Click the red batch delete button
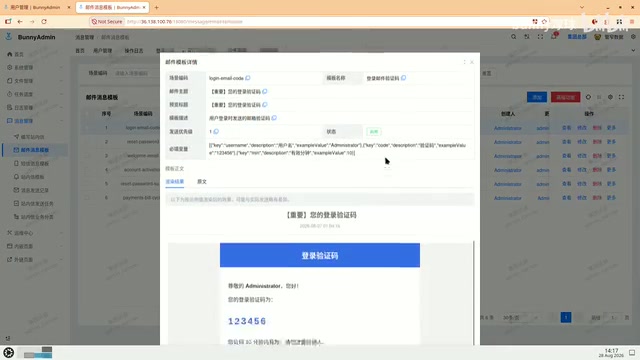 click(565, 97)
